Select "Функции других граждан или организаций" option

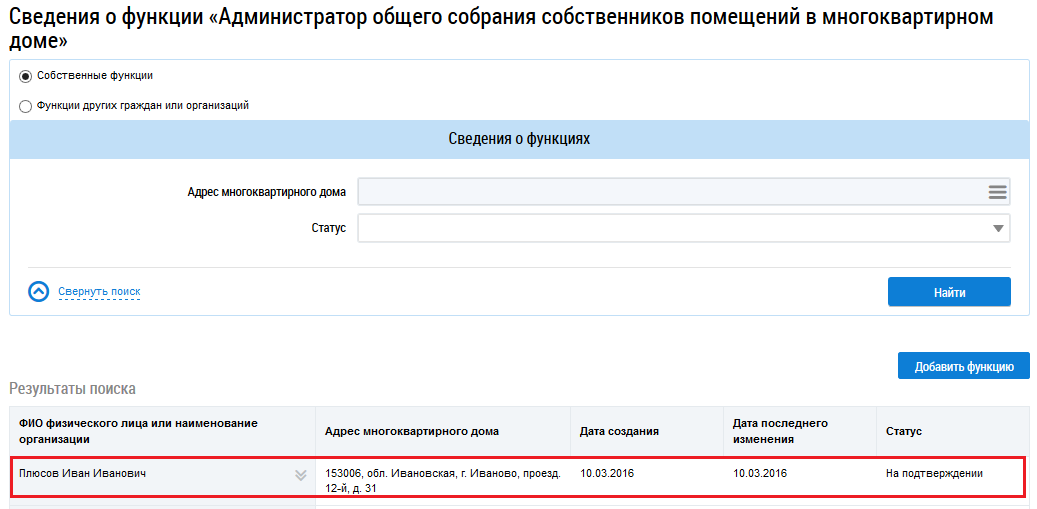click(x=26, y=105)
